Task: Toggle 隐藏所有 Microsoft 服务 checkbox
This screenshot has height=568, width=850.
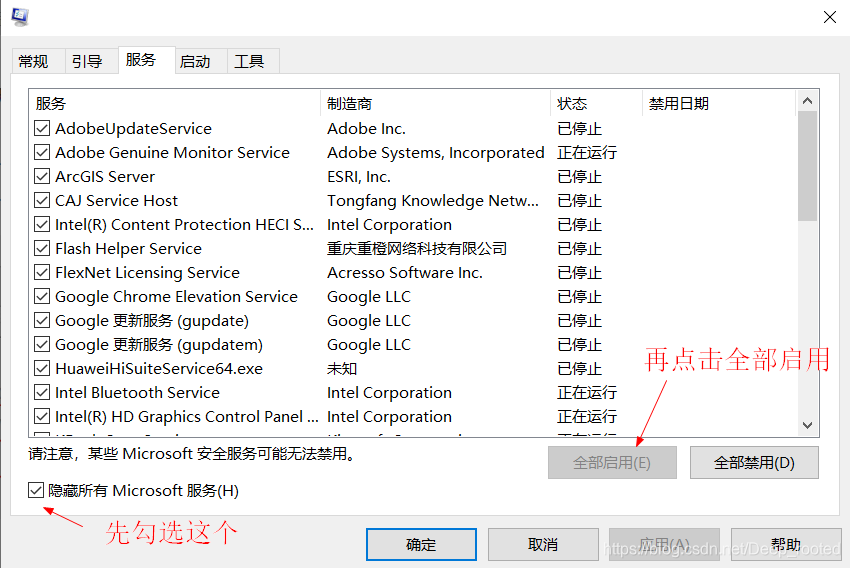Action: (x=36, y=490)
